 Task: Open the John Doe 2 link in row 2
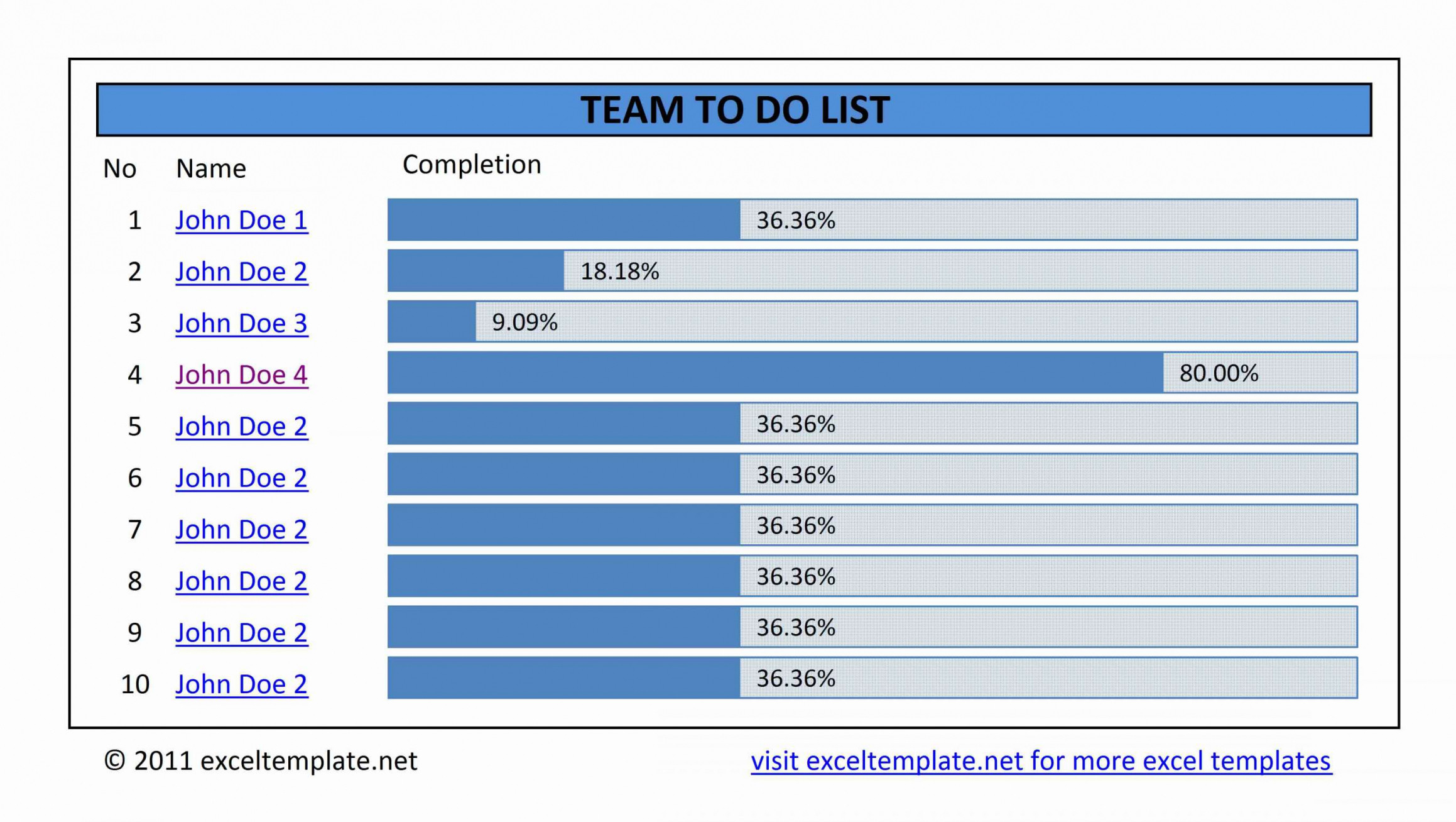pyautogui.click(x=241, y=272)
